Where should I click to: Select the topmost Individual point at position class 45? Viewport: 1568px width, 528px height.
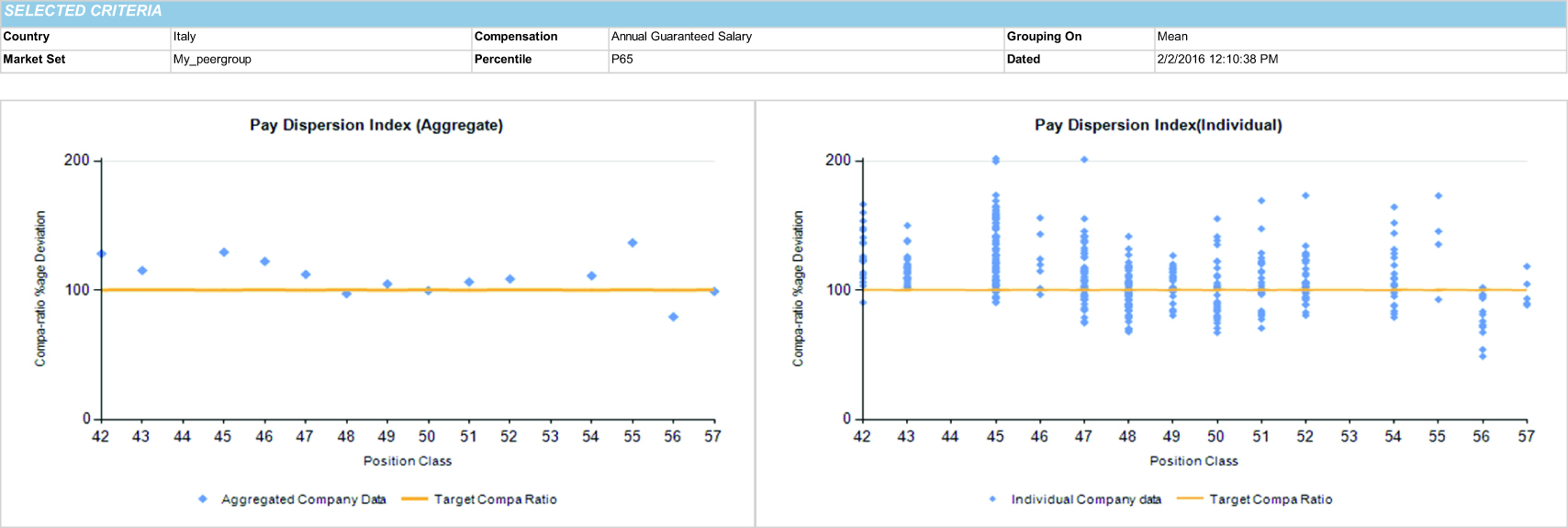[x=995, y=160]
